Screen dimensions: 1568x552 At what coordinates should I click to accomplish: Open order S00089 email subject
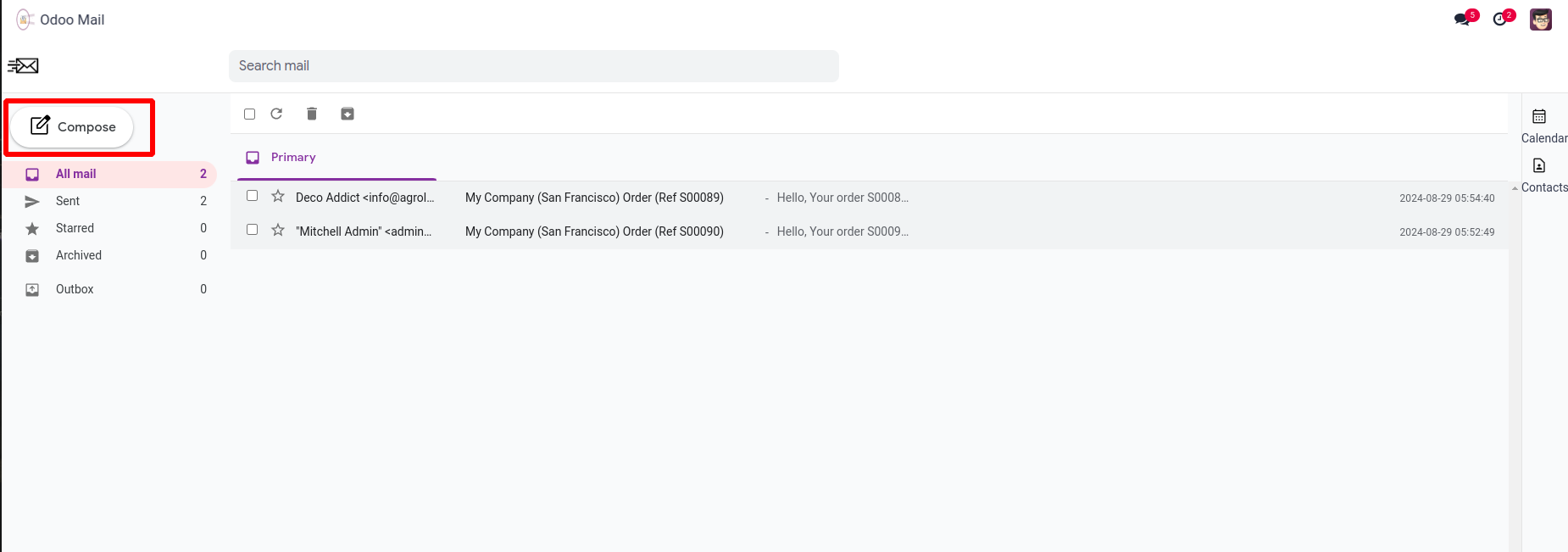tap(594, 198)
